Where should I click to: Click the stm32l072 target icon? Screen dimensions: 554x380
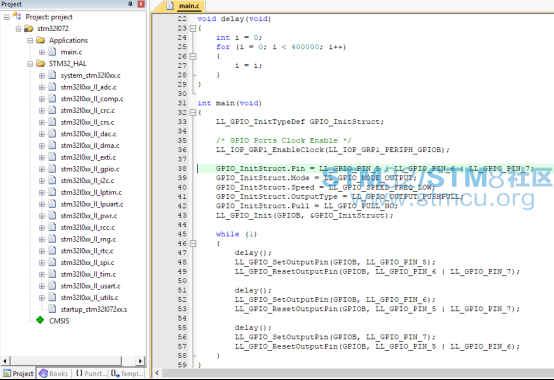[29, 28]
